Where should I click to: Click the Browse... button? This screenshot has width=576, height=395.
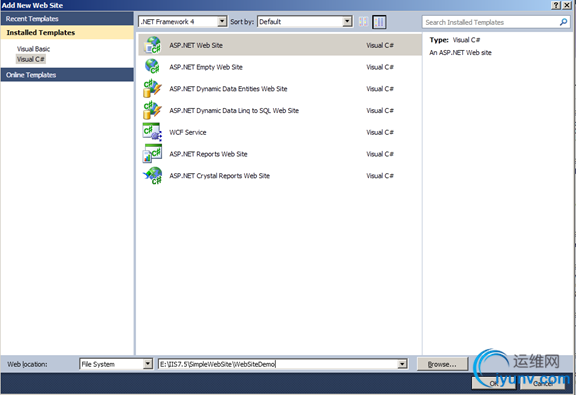coord(443,364)
